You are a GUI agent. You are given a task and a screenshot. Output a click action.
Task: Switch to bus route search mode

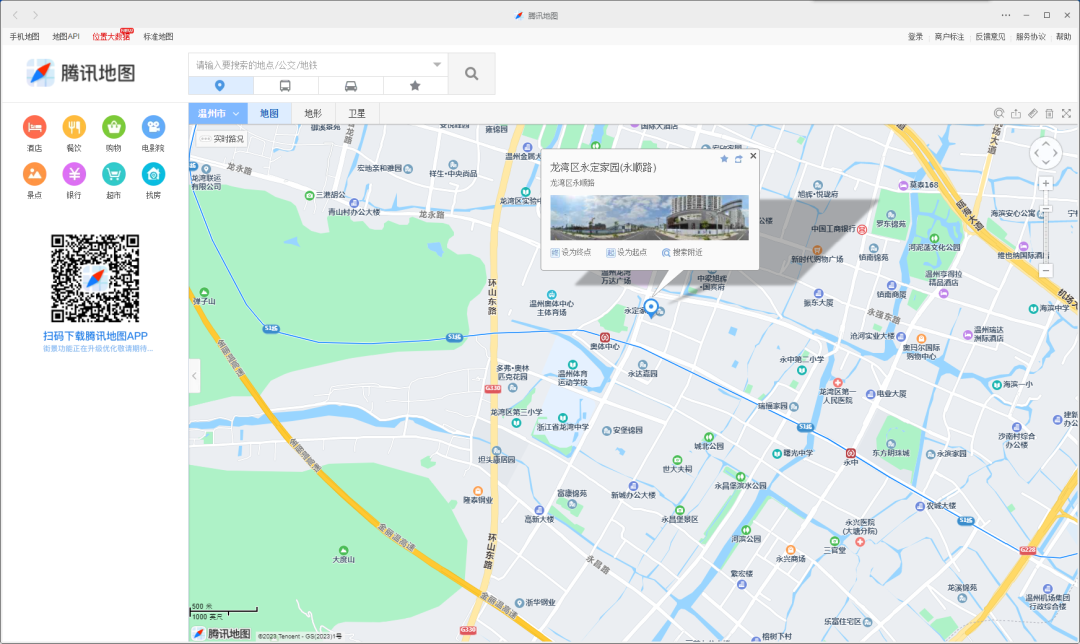[285, 85]
